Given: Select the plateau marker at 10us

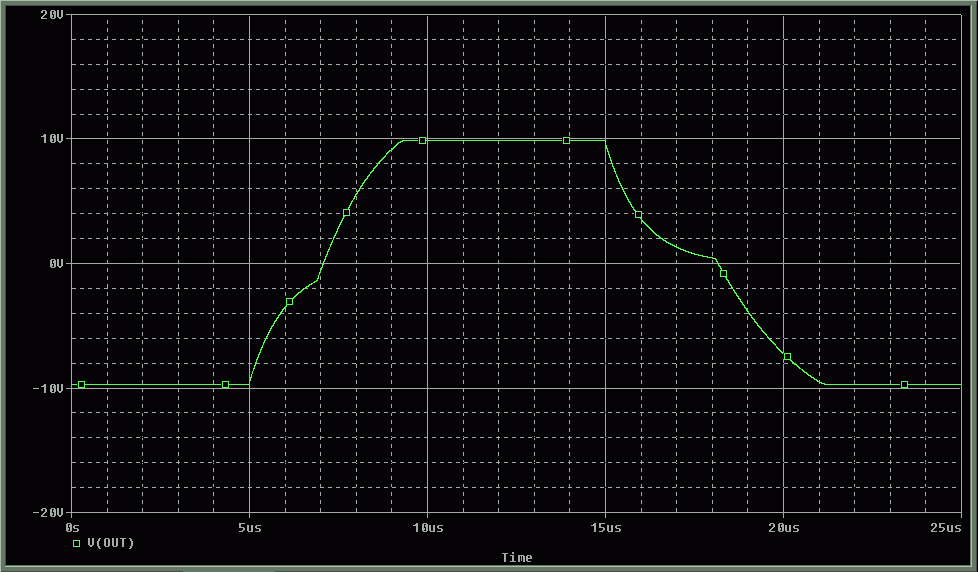Looking at the screenshot, I should pos(422,141).
